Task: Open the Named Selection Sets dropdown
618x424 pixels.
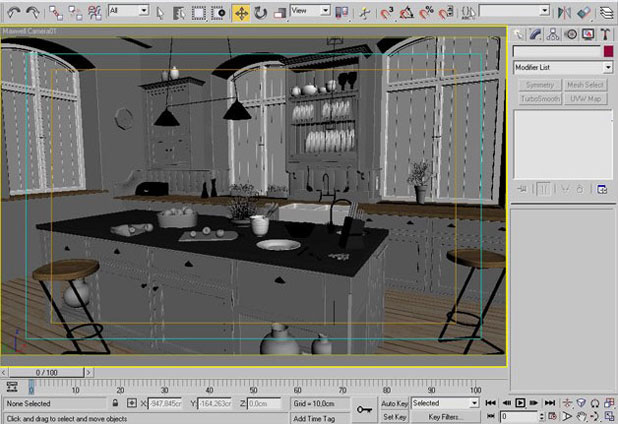Action: (x=514, y=10)
